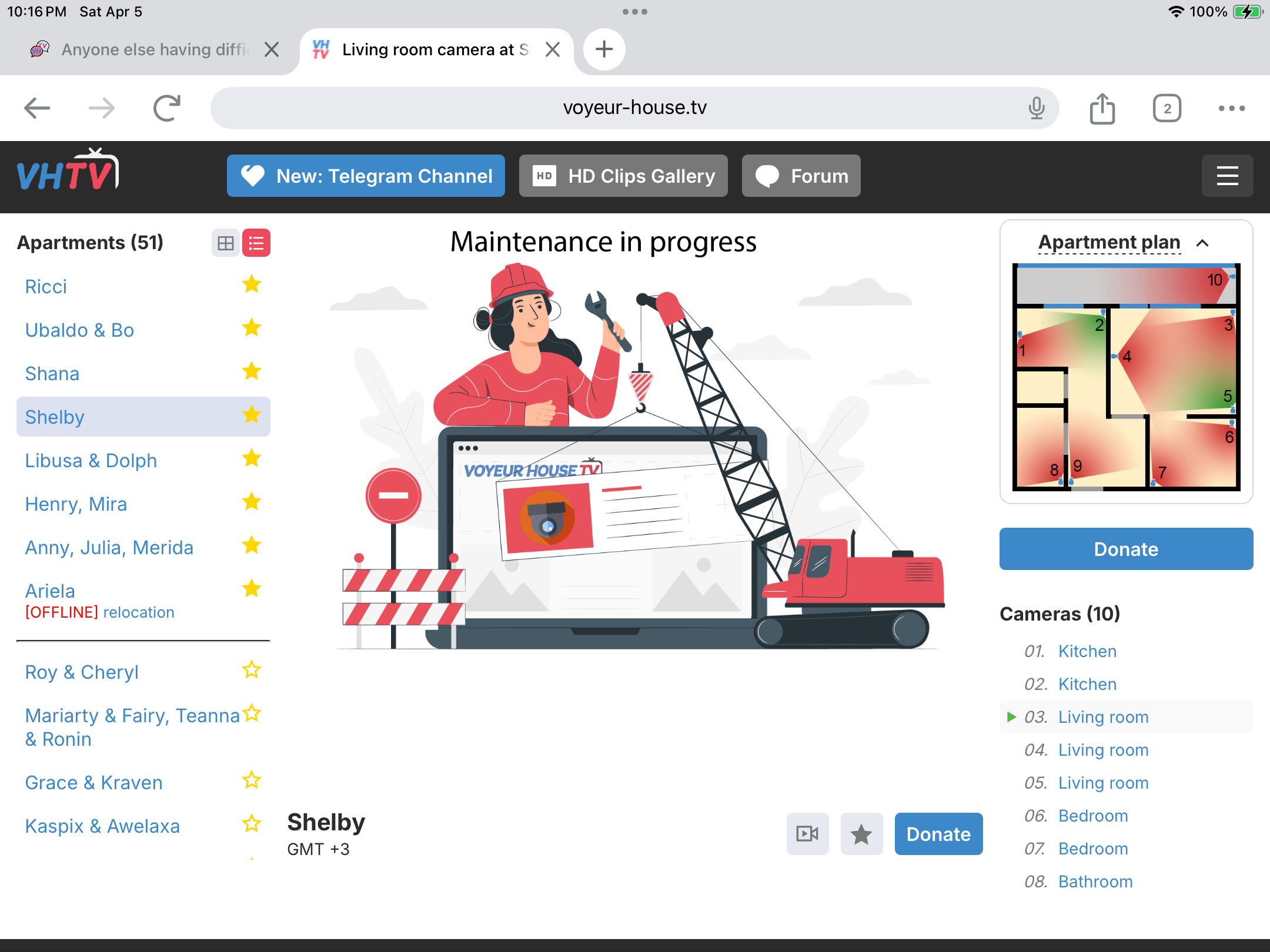Favorite Kaspix & Awelaxa with star

pyautogui.click(x=252, y=824)
